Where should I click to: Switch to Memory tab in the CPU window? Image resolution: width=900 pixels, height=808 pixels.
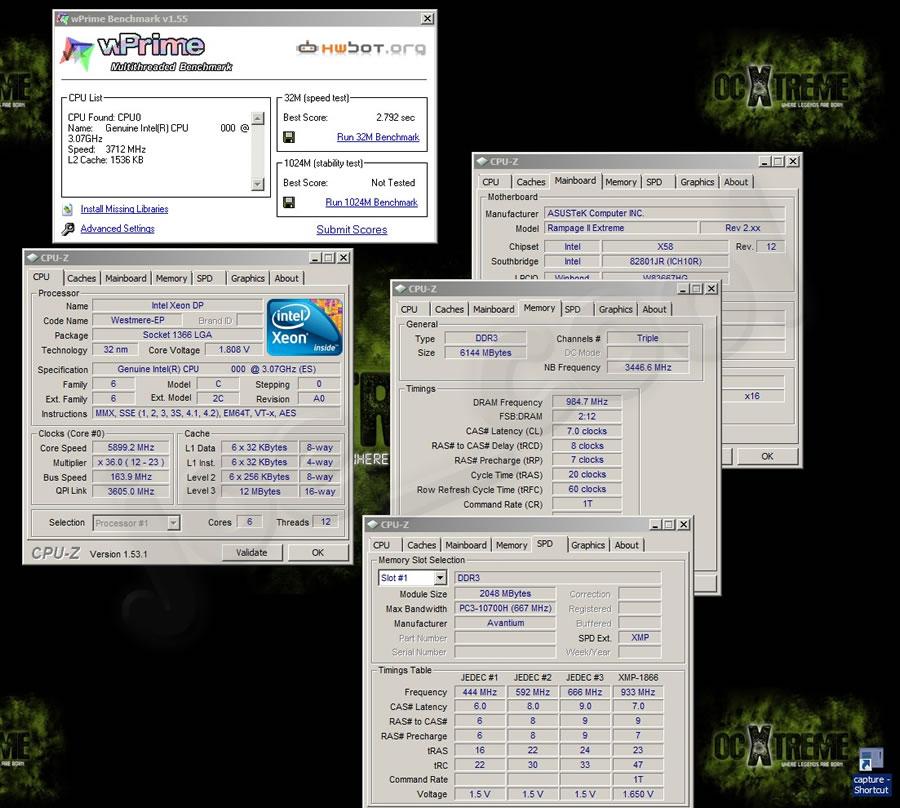click(x=172, y=278)
